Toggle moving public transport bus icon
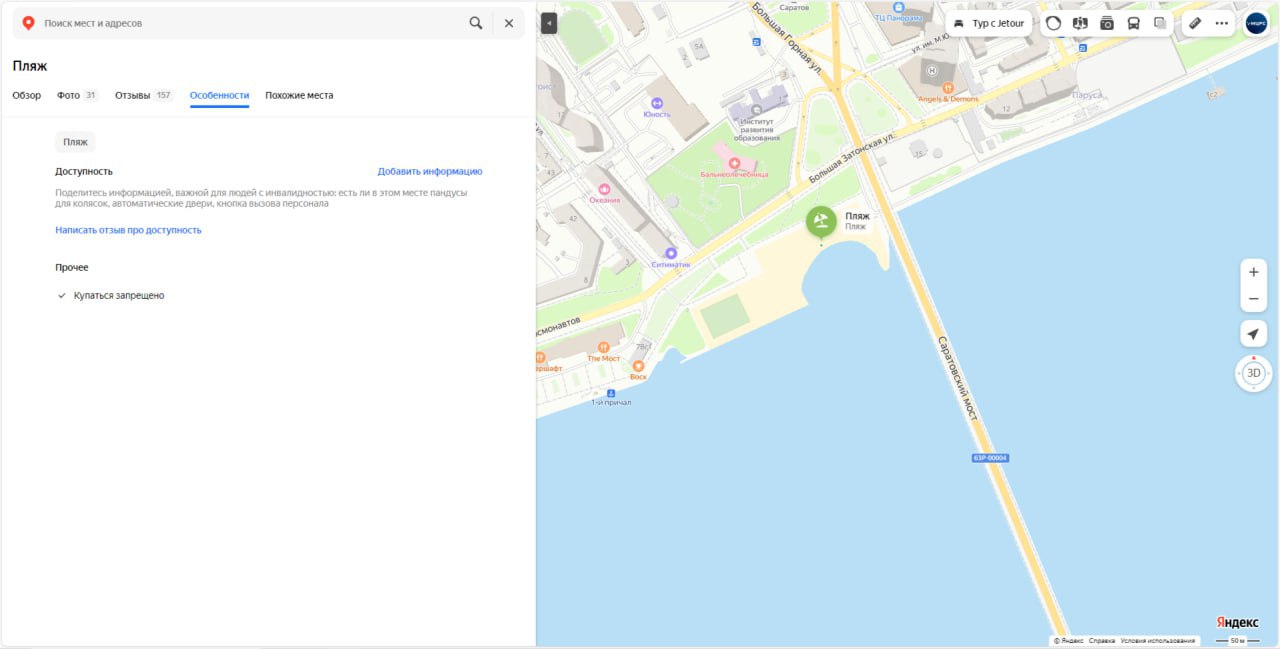This screenshot has width=1280, height=649. (x=1133, y=23)
